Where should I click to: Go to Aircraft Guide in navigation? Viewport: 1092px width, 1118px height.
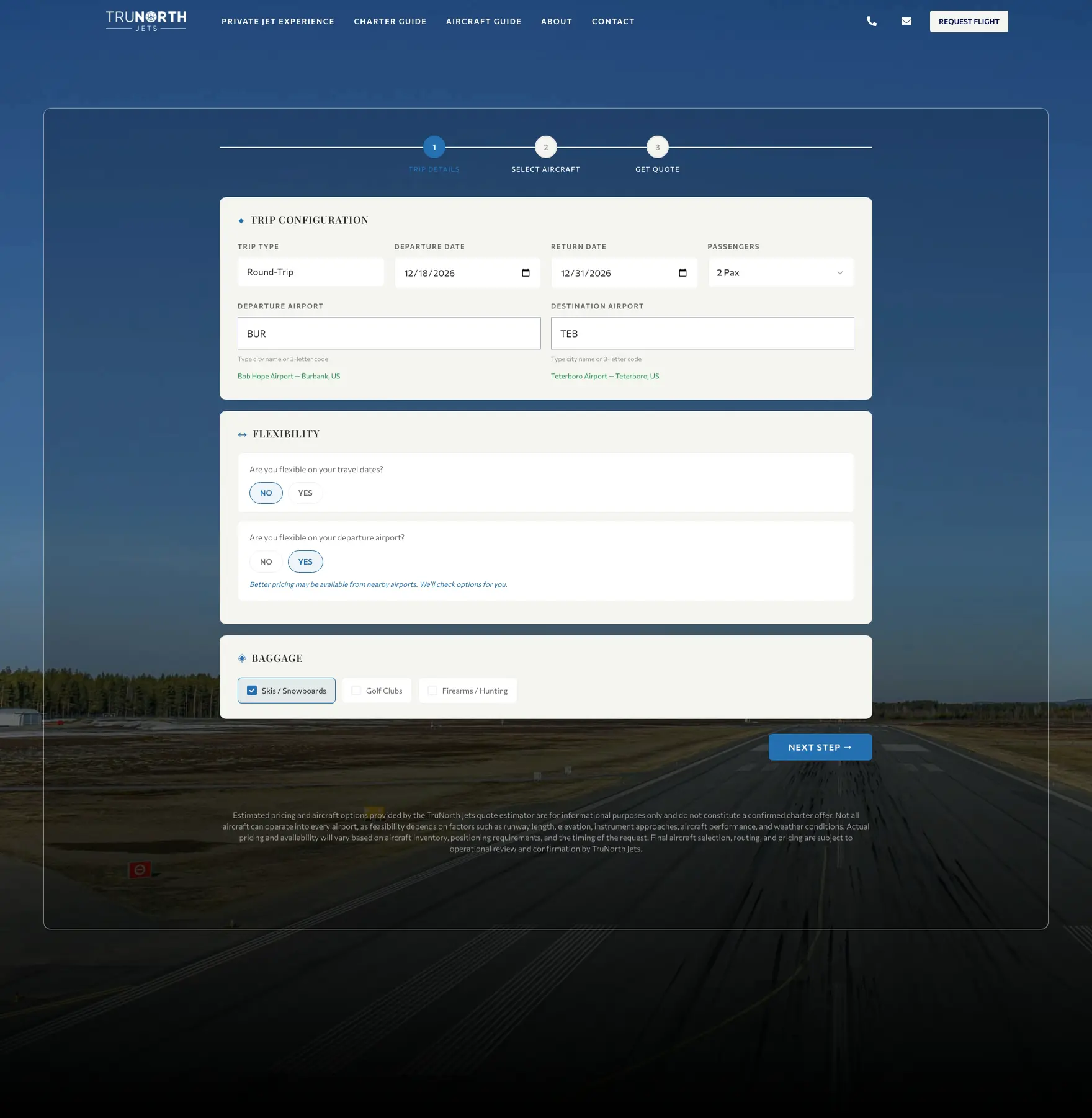tap(484, 21)
